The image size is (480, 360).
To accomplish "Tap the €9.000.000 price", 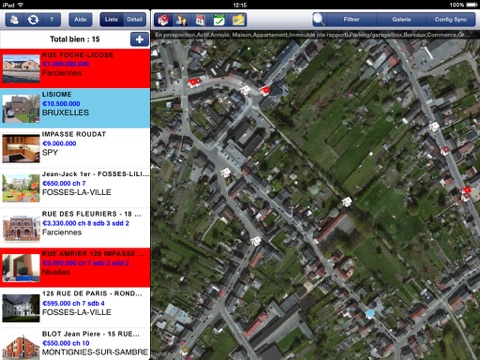I will [59, 144].
